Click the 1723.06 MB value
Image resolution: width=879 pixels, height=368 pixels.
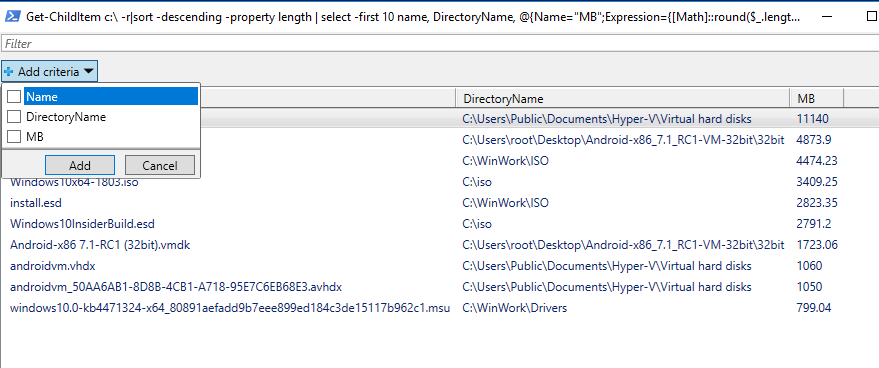pyautogui.click(x=817, y=245)
